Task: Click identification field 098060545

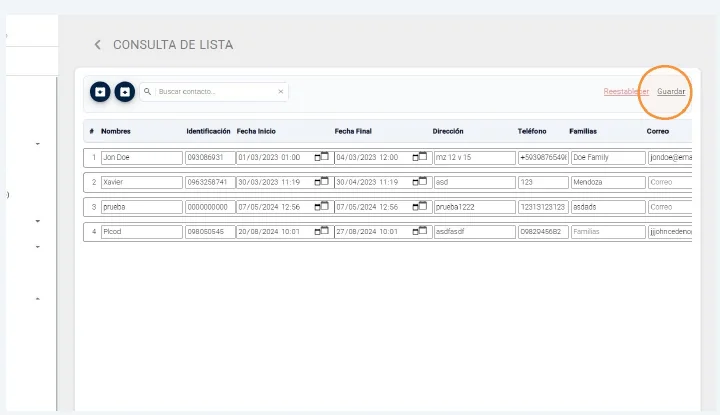Action: (210, 232)
